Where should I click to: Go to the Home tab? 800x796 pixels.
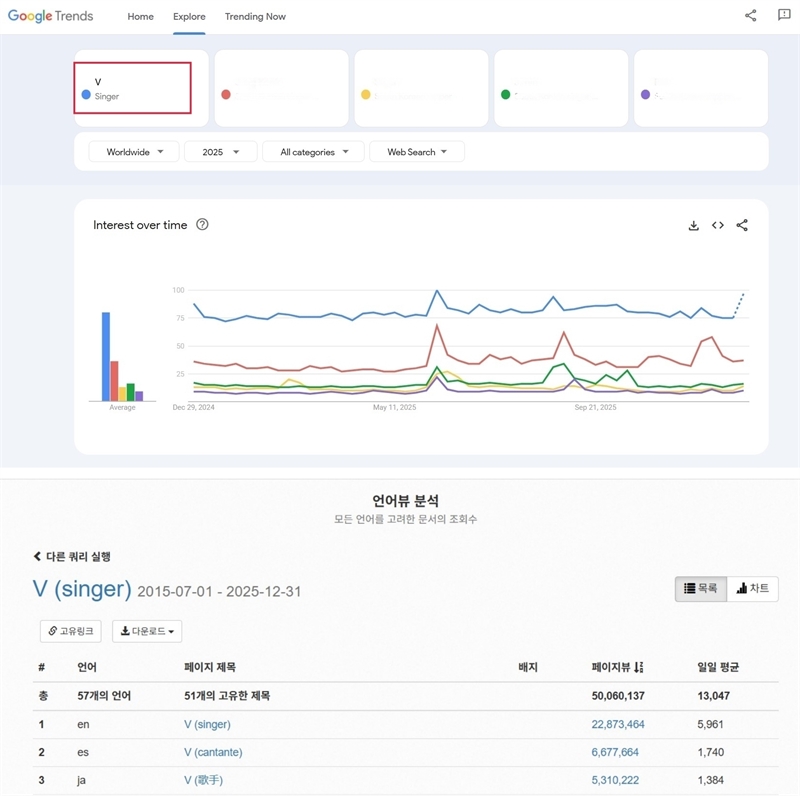coord(141,17)
